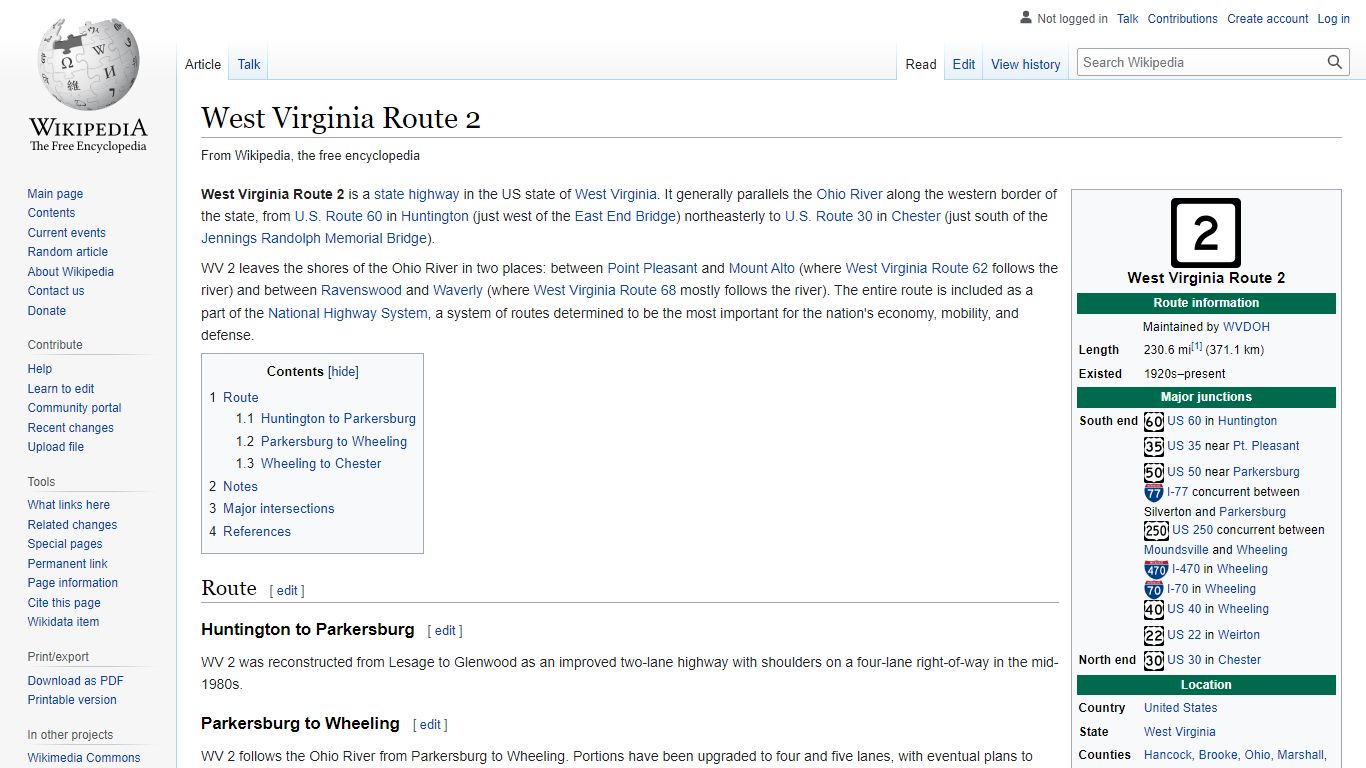Click the I-70 interstate shield icon

coord(1154,589)
